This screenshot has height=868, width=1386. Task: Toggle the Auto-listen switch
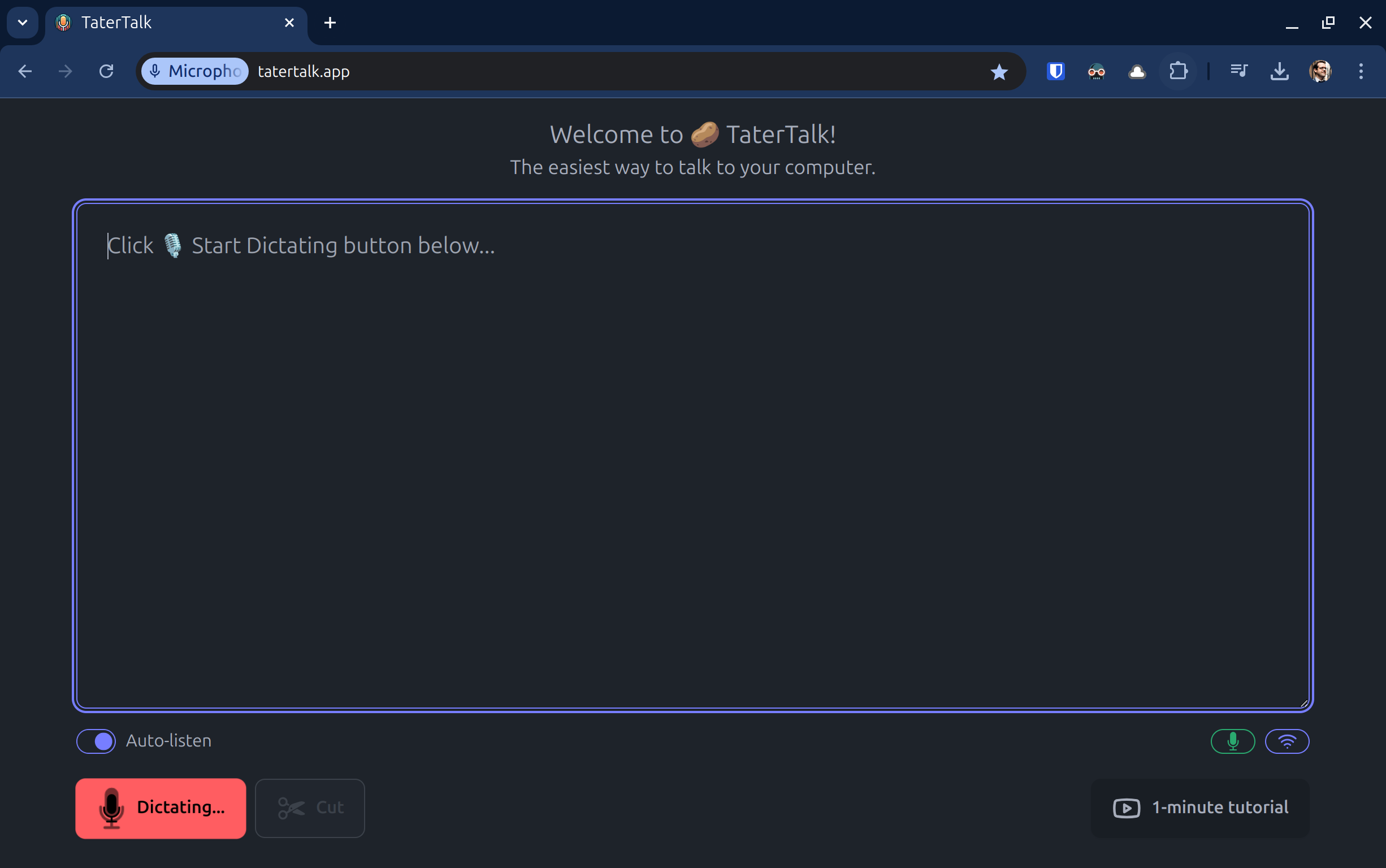(97, 741)
